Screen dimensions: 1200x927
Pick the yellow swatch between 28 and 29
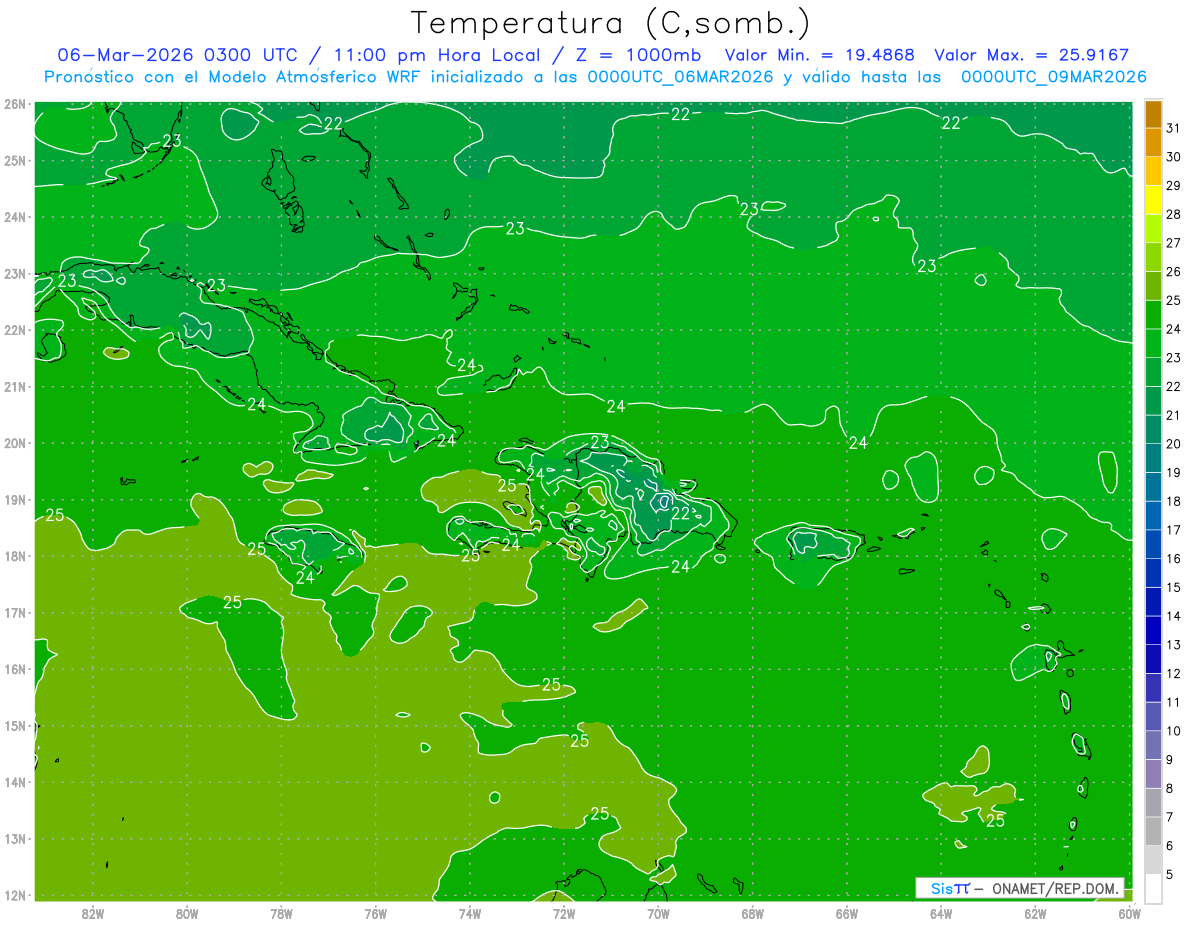click(1153, 200)
